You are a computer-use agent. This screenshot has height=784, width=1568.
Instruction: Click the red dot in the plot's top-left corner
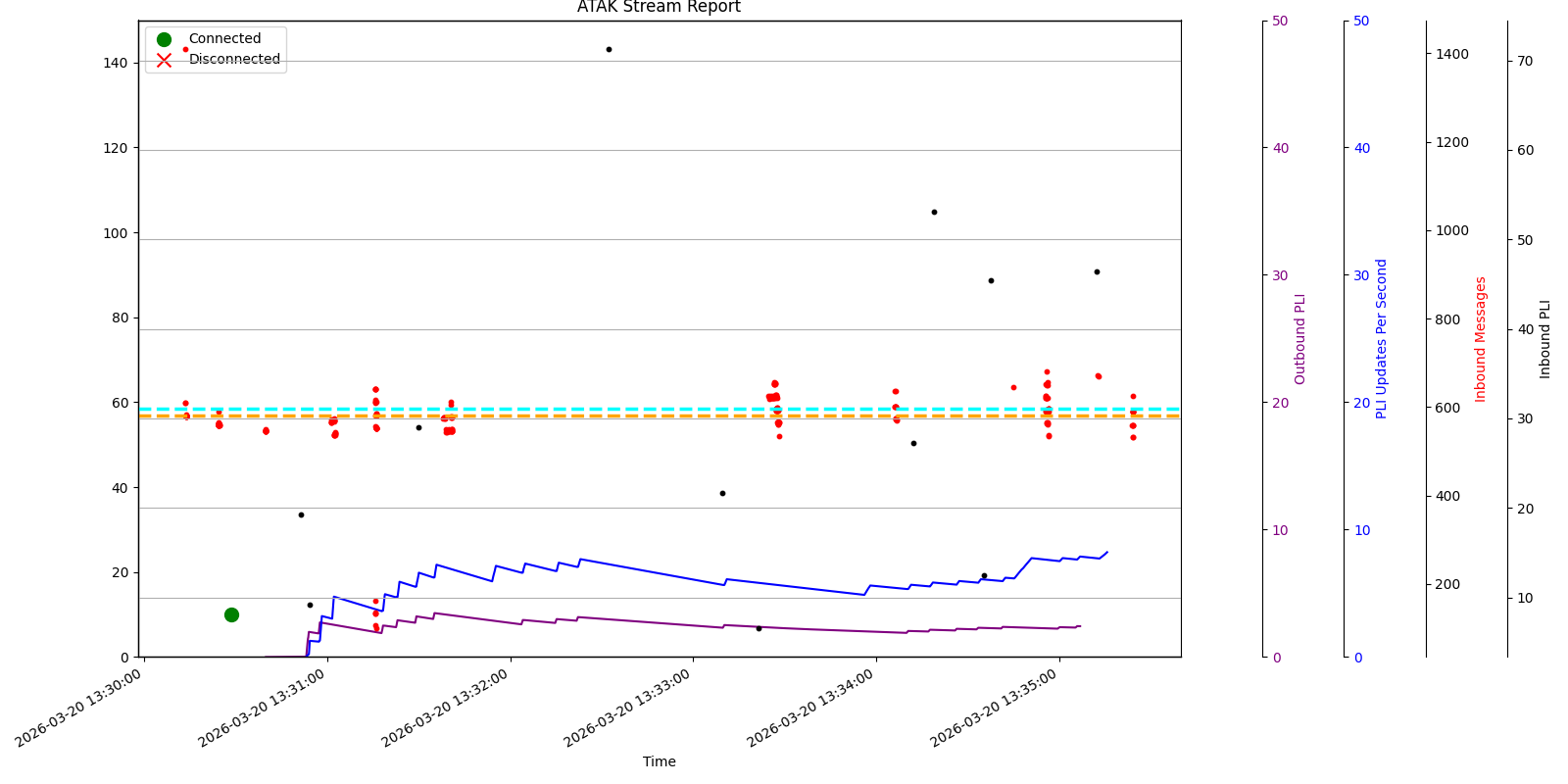coord(185,49)
